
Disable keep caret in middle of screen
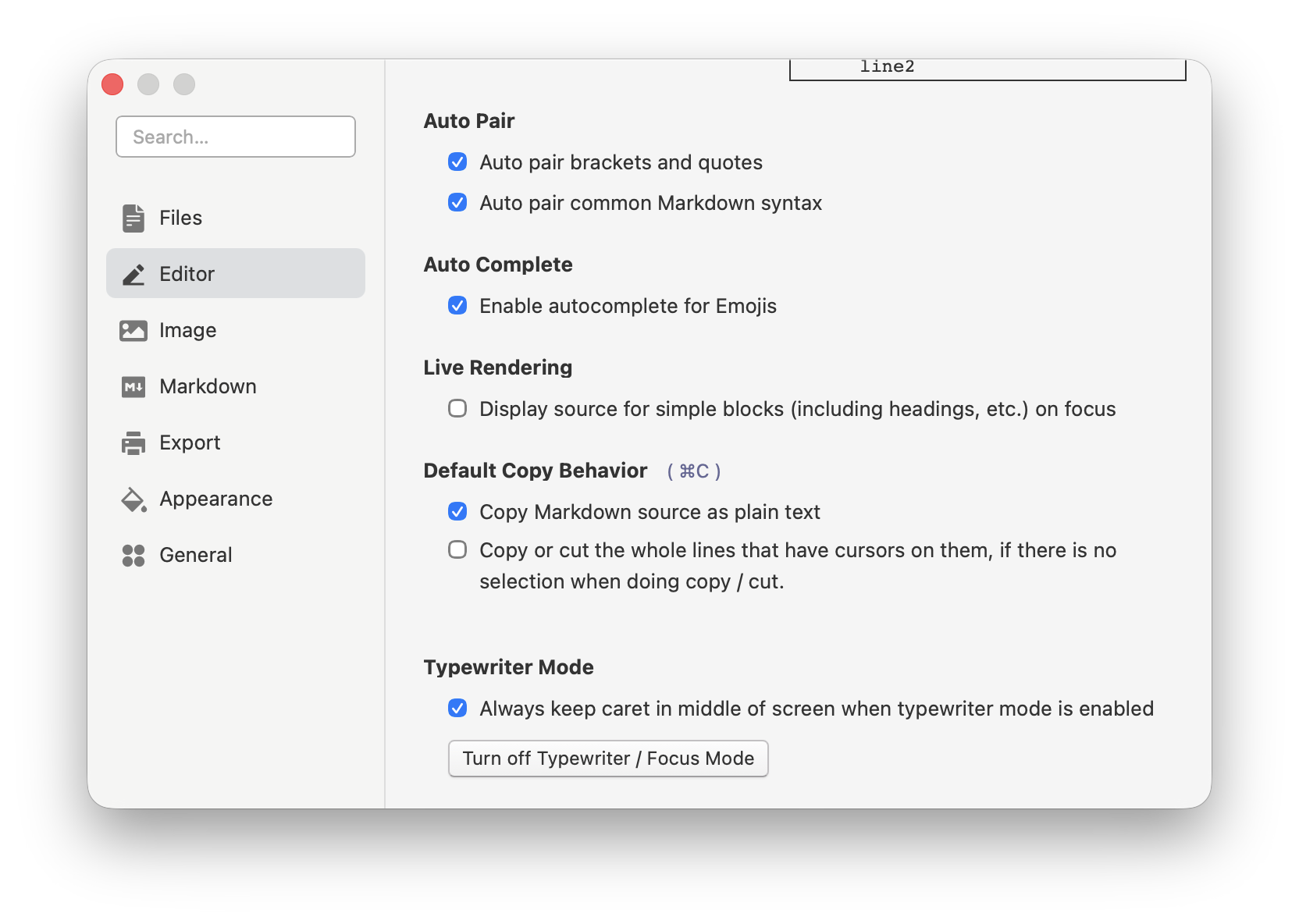pyautogui.click(x=457, y=709)
